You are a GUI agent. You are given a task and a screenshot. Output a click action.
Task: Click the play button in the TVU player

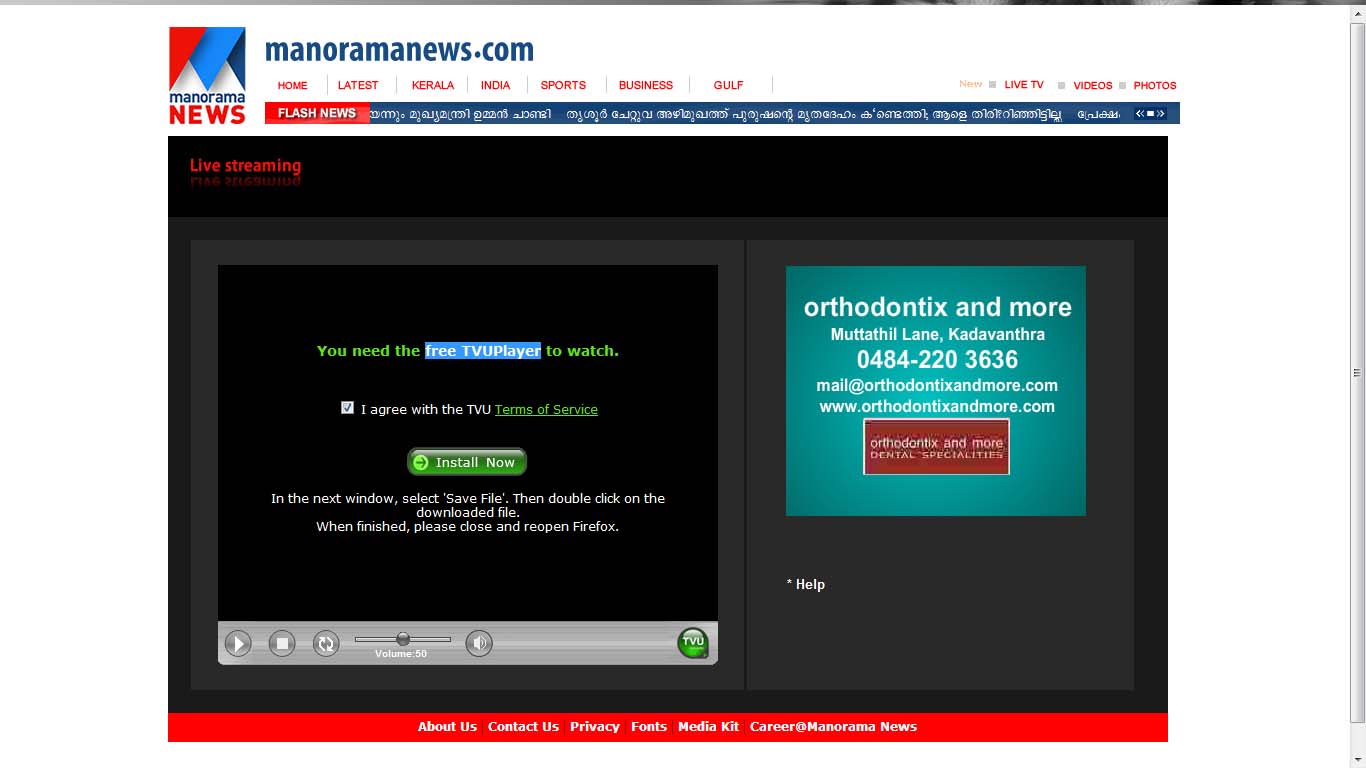pos(238,643)
